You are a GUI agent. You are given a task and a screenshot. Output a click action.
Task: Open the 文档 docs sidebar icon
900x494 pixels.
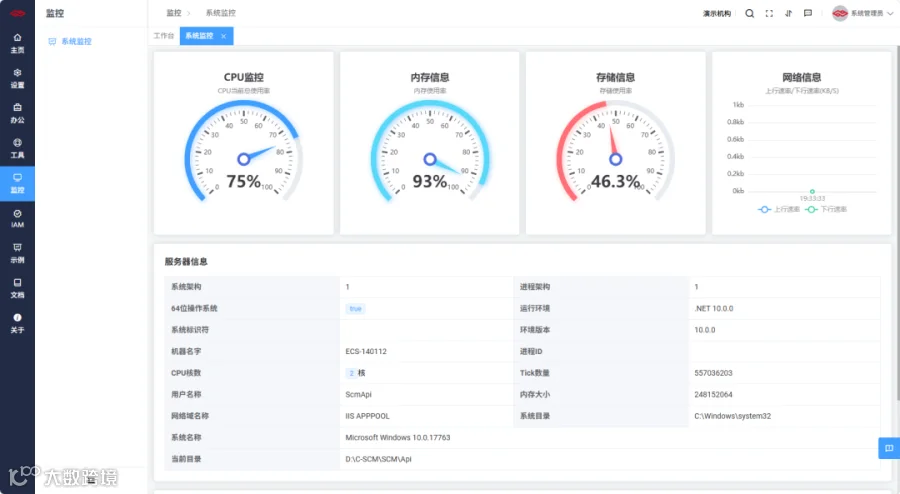[17, 289]
